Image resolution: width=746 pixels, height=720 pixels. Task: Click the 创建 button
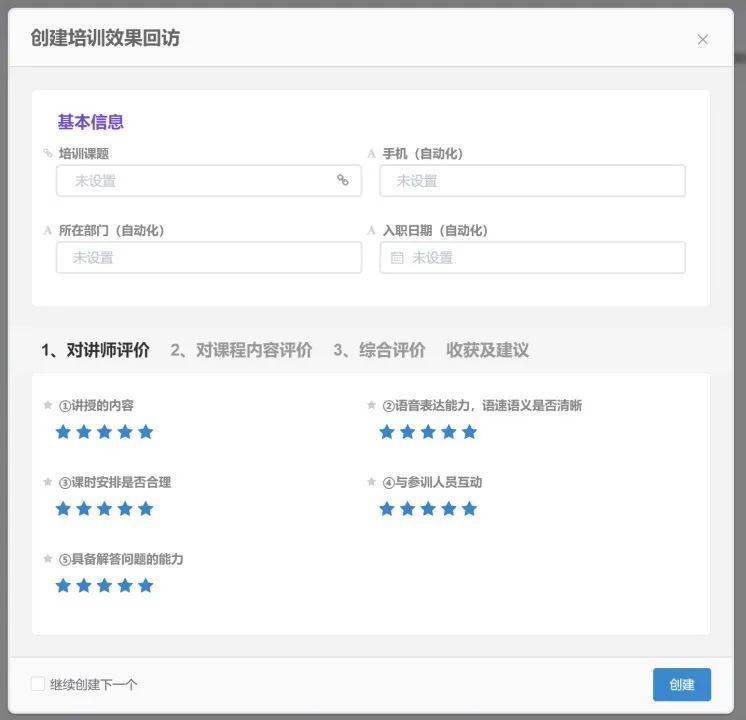pyautogui.click(x=681, y=684)
